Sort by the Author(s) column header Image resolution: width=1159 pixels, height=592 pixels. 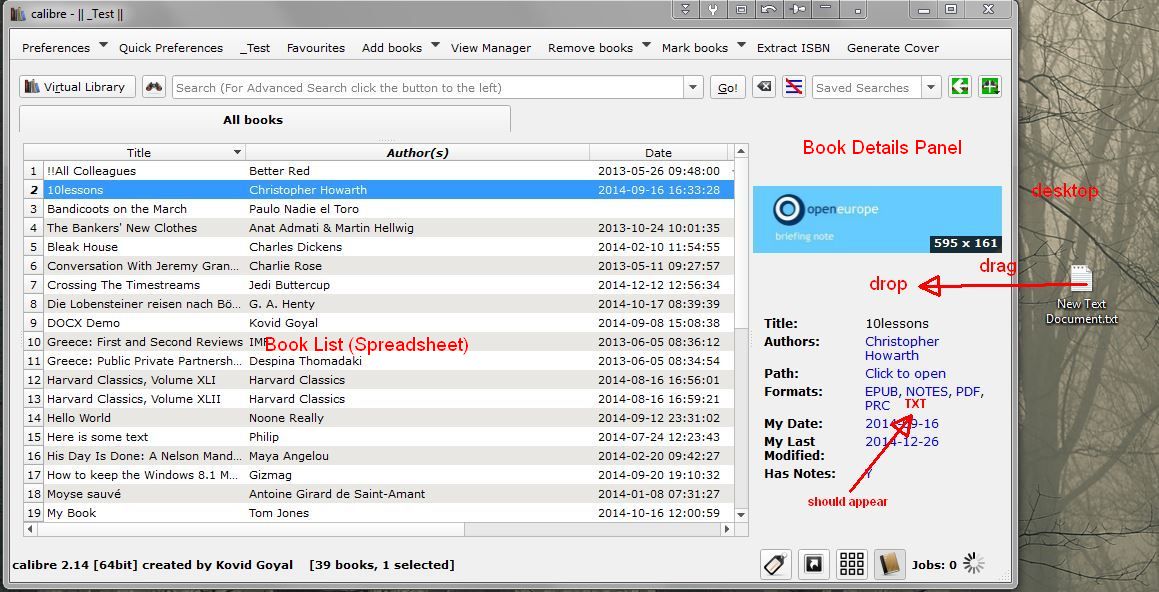[x=418, y=153]
